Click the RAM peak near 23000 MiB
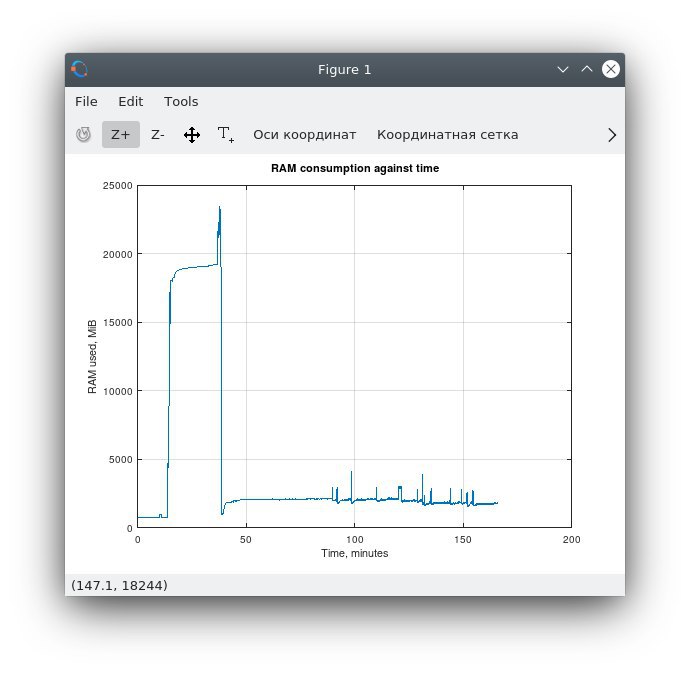The image size is (690, 673). click(x=220, y=209)
